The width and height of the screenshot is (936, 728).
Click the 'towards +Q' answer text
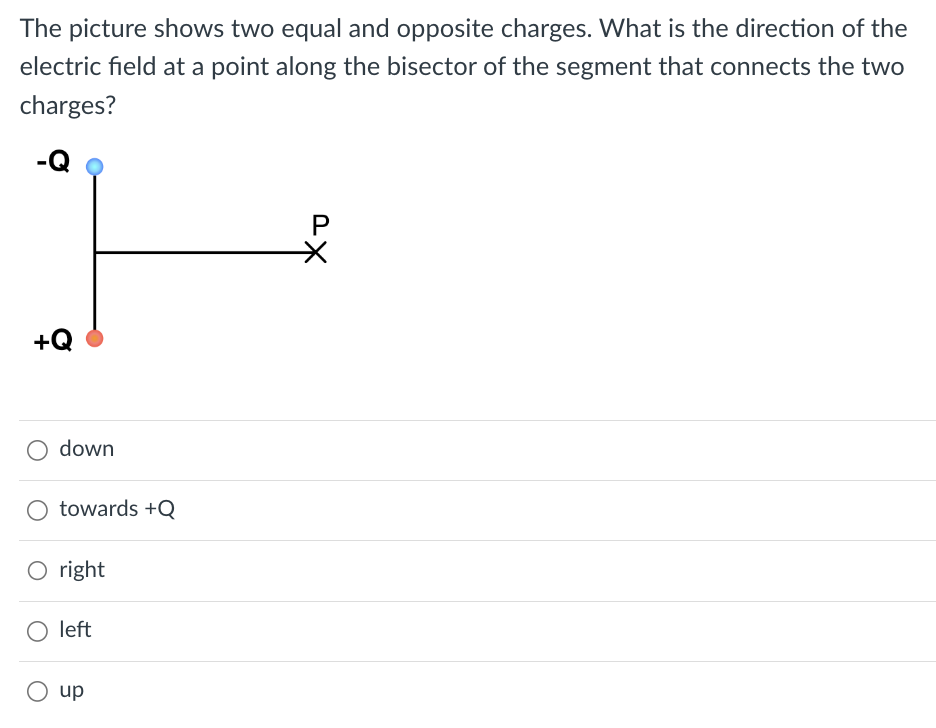(117, 509)
